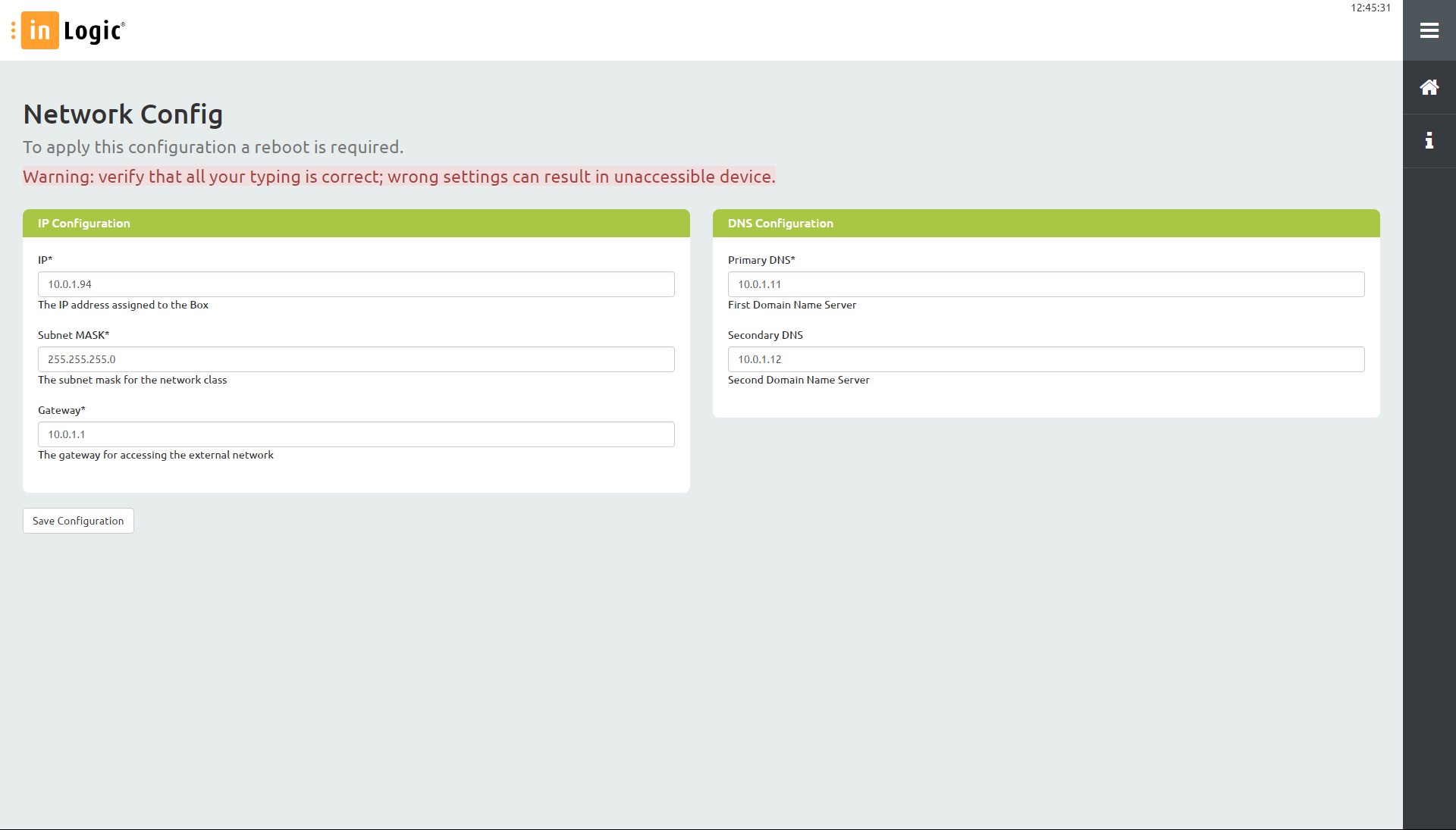Focus the IP address field with 10.0.1.94
This screenshot has height=830, width=1456.
click(356, 284)
